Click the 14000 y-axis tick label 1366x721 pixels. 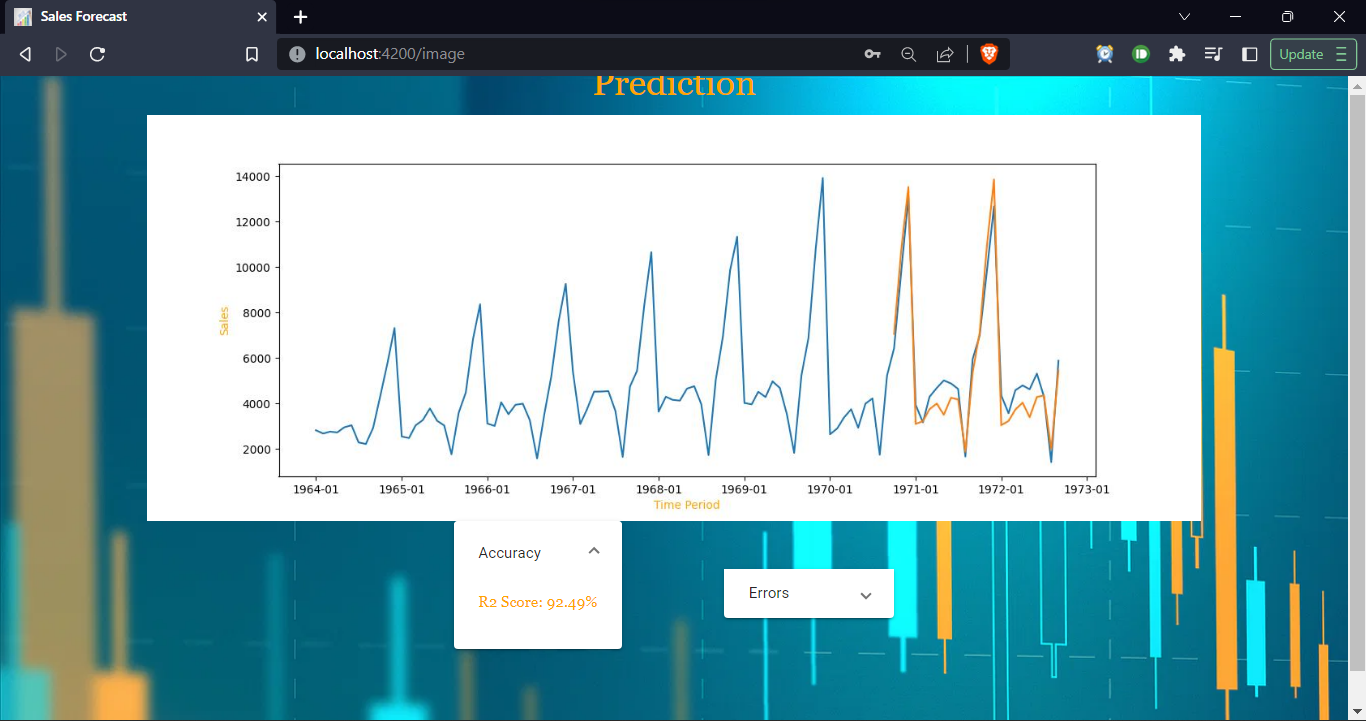click(x=254, y=177)
